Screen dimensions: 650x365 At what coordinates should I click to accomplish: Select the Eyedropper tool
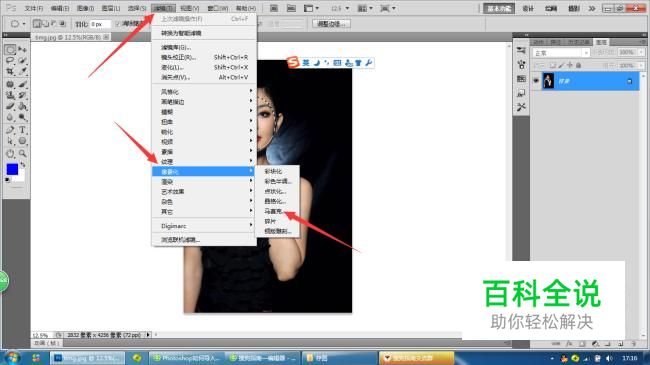(x=22, y=72)
